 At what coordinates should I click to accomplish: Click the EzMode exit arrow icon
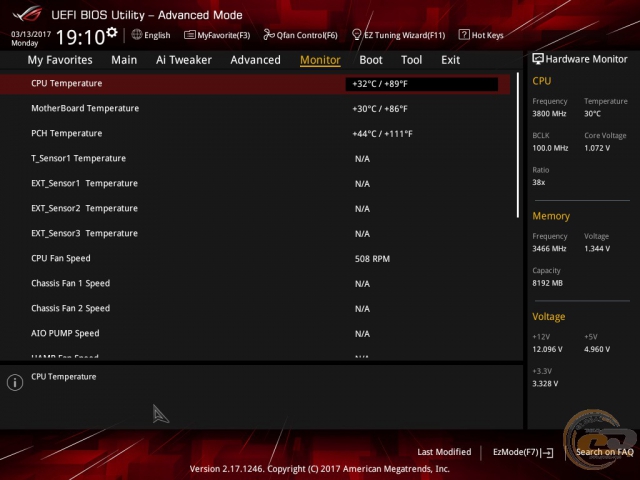pyautogui.click(x=547, y=452)
